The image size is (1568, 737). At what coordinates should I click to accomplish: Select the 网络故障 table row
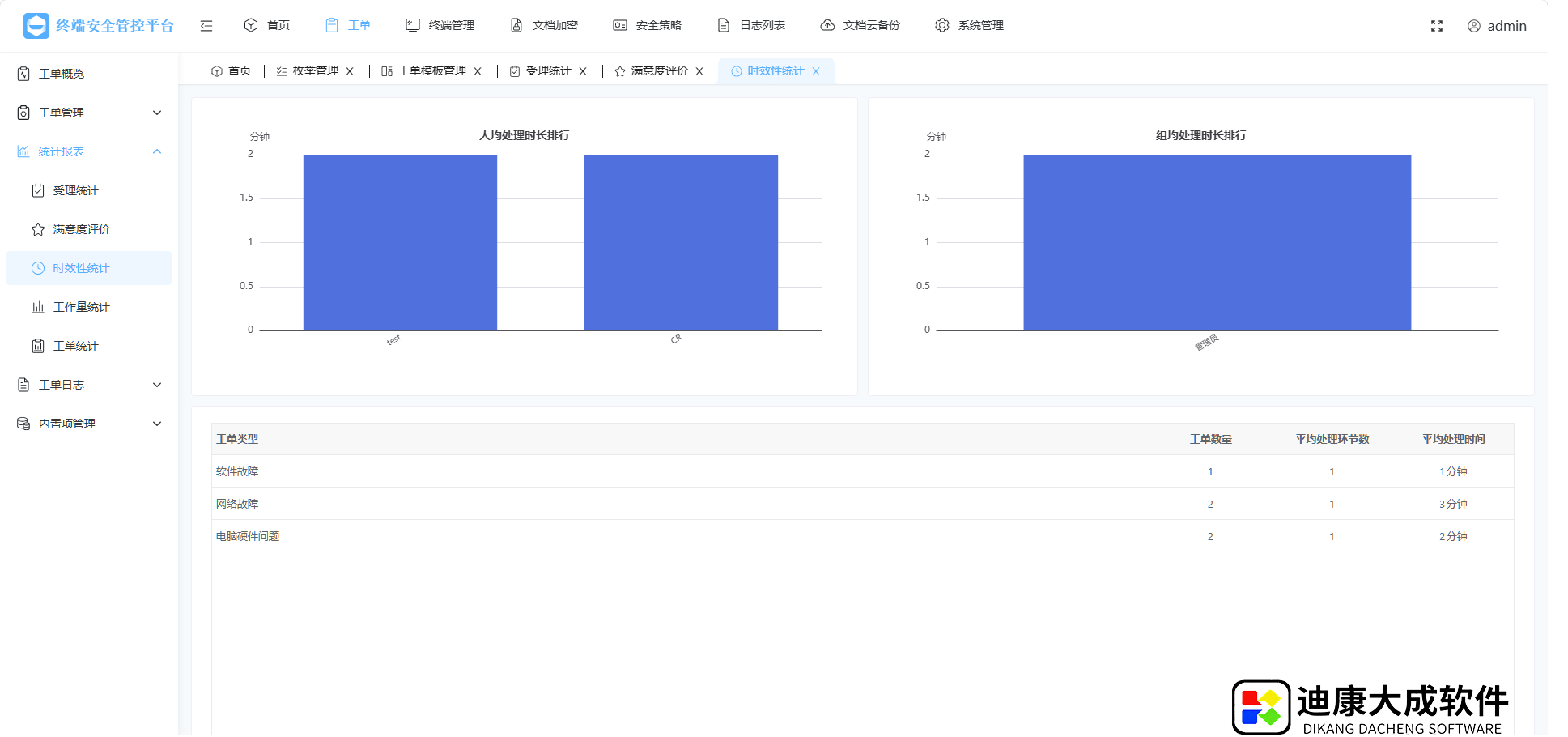coord(863,504)
